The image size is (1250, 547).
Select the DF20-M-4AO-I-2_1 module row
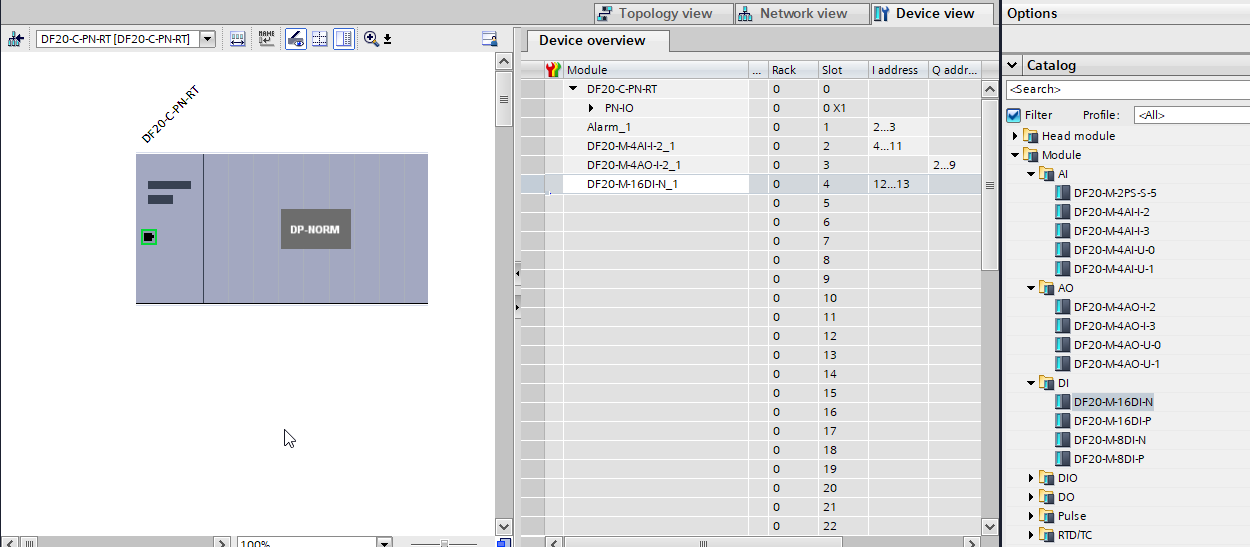pyautogui.click(x=638, y=165)
